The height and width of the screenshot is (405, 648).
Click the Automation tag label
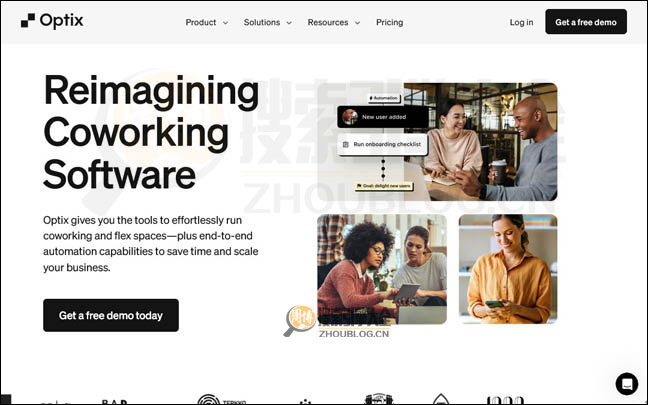tap(384, 98)
